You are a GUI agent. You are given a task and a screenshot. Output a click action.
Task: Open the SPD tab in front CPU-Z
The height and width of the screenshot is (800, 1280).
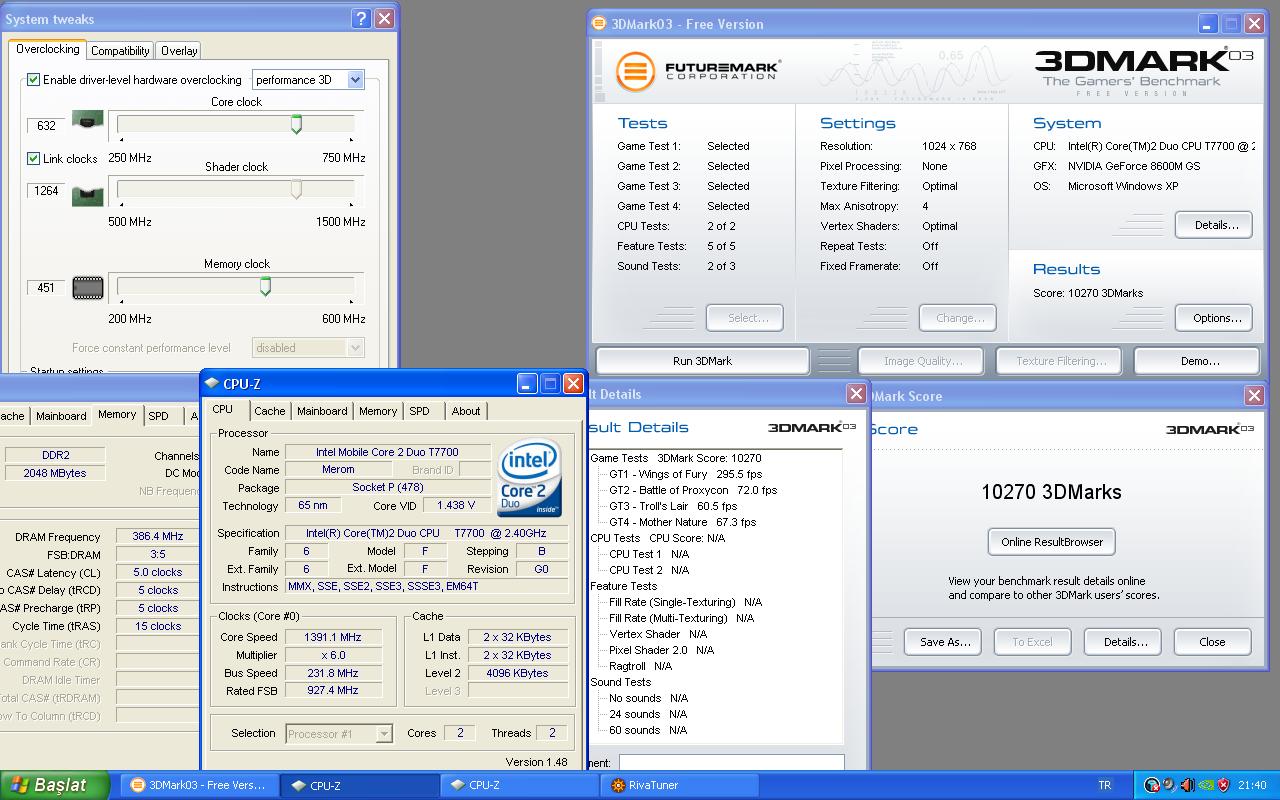click(x=420, y=411)
